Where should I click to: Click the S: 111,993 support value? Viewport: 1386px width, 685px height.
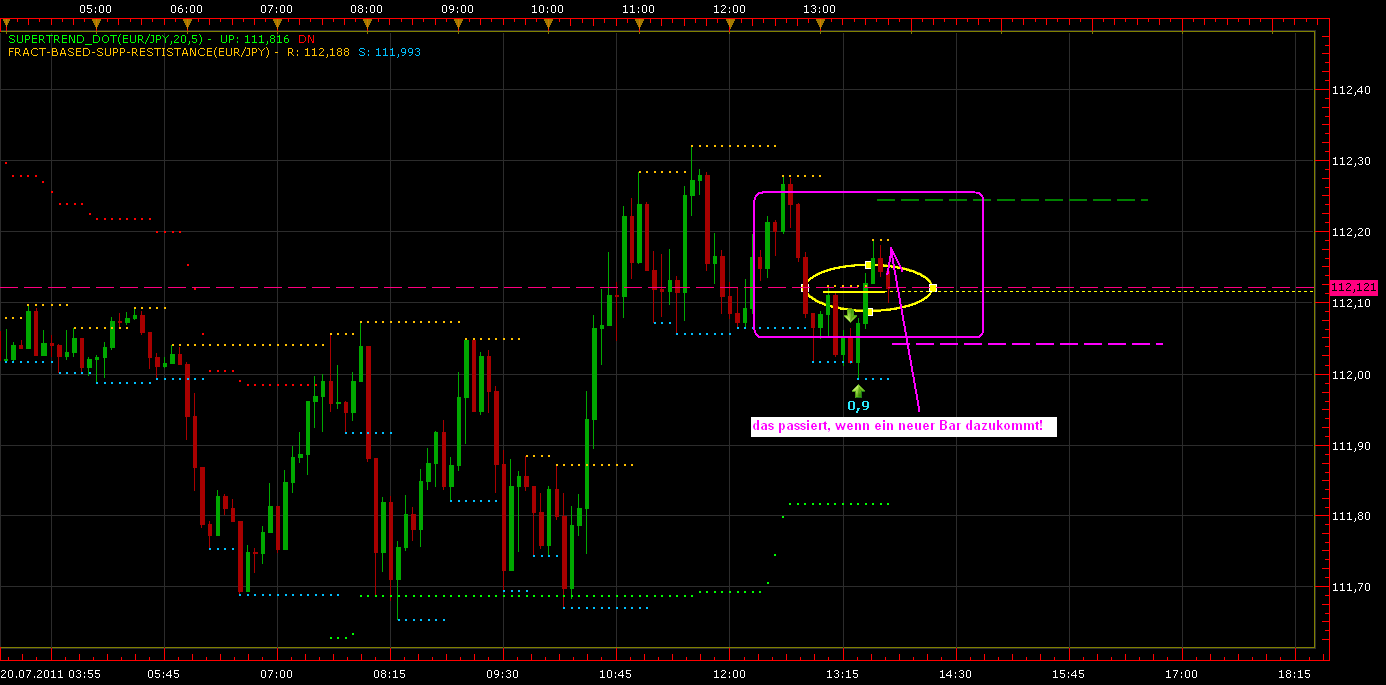(389, 52)
